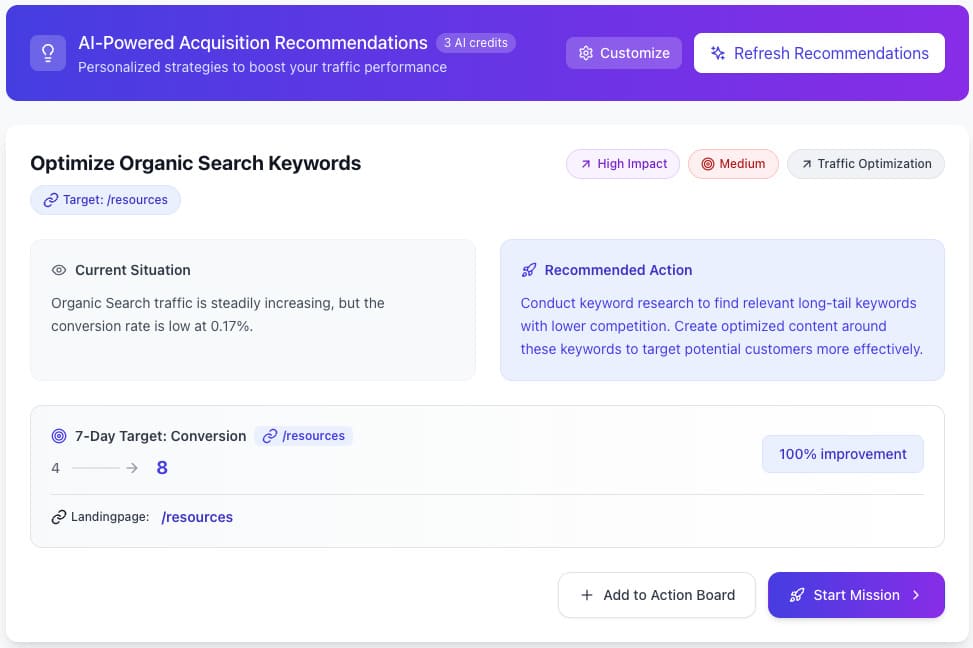Click the Conduct keyword research recommendation text
The image size is (973, 648).
pyautogui.click(x=722, y=326)
